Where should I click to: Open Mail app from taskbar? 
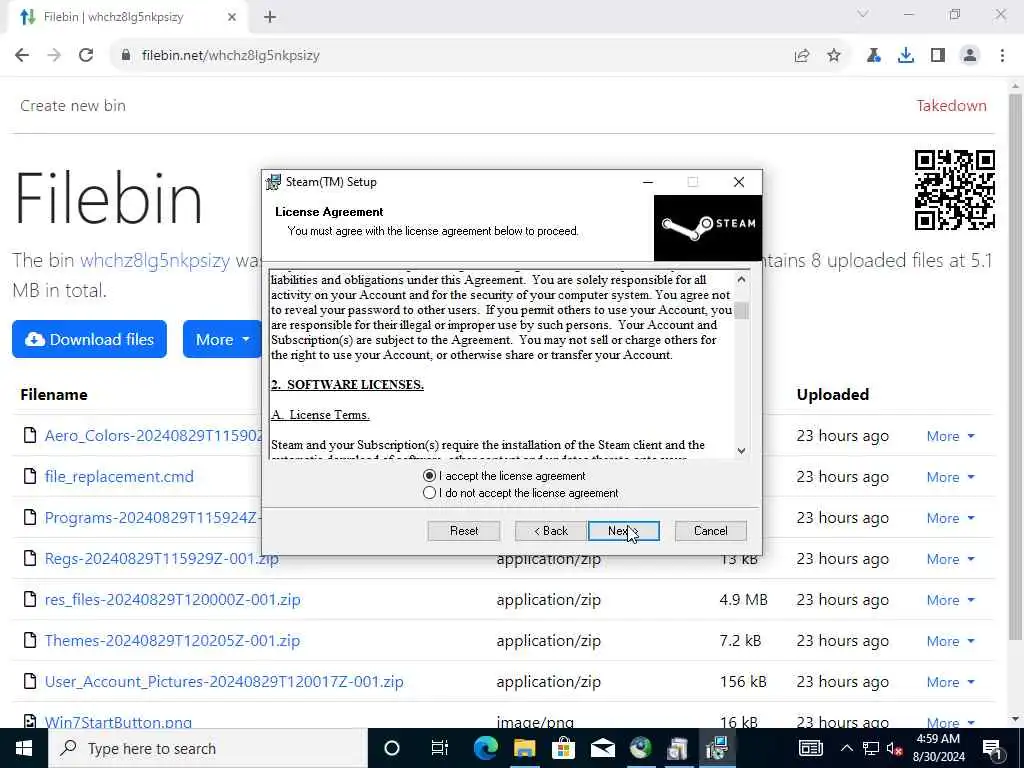pos(602,748)
